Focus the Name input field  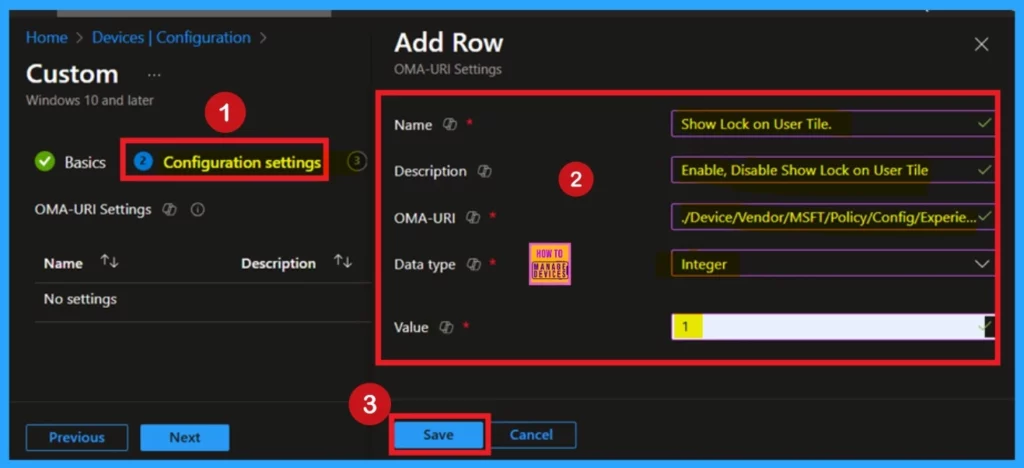pos(833,124)
